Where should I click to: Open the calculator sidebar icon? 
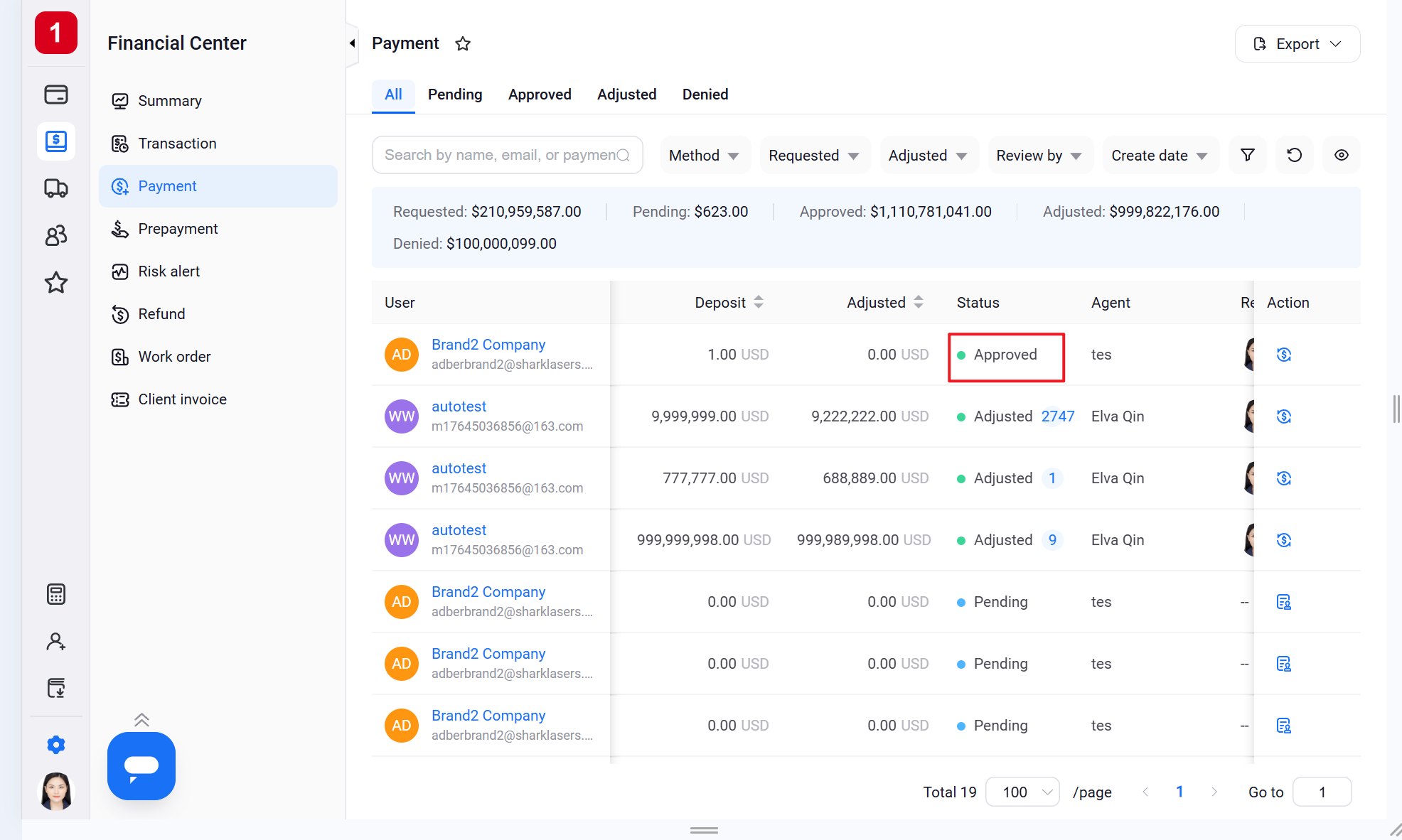pyautogui.click(x=56, y=594)
